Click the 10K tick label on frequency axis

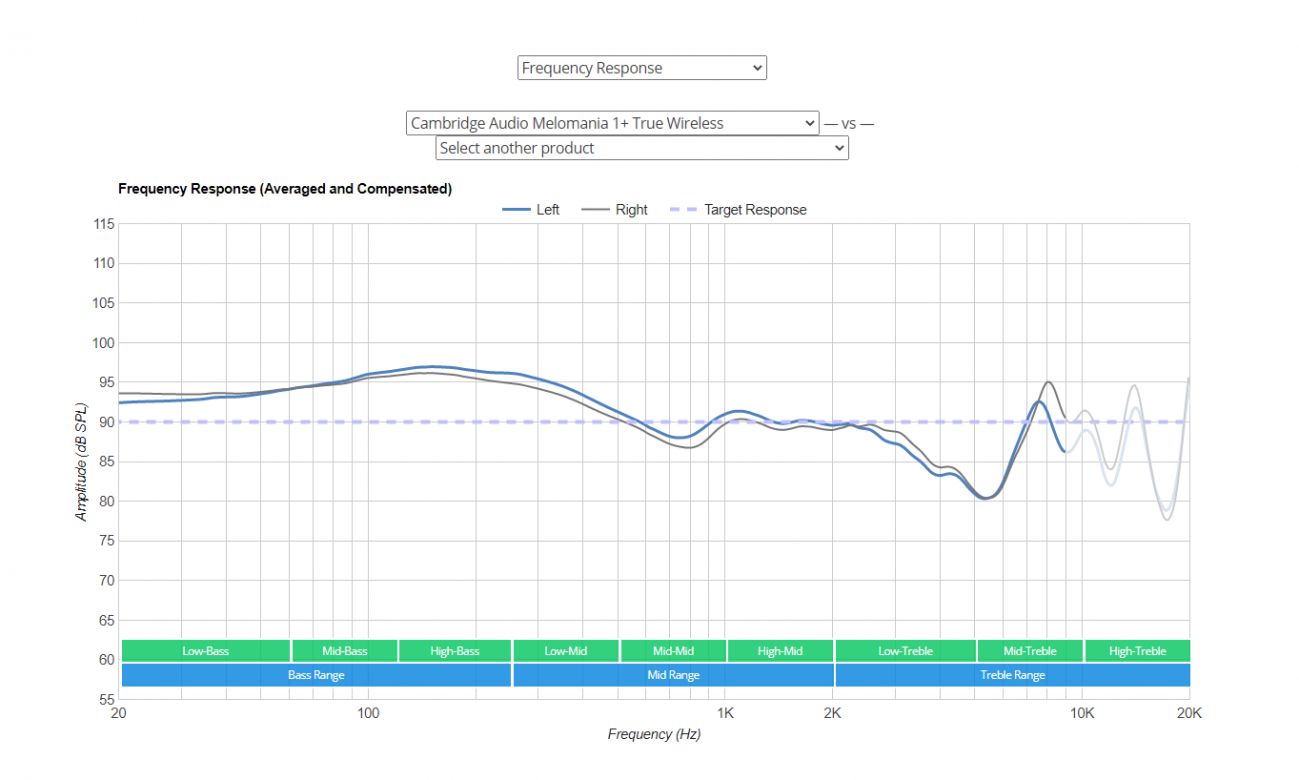click(1082, 713)
